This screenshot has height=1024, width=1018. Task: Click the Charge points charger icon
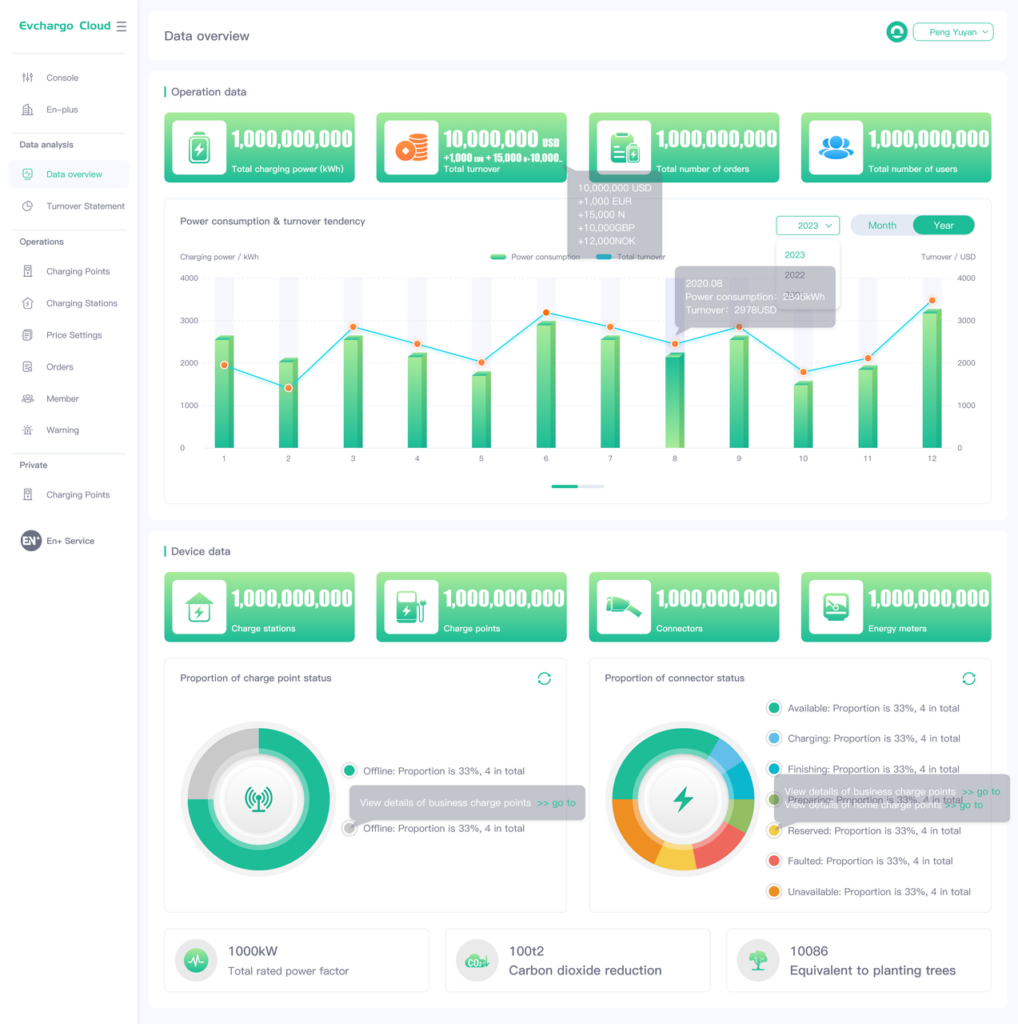411,607
